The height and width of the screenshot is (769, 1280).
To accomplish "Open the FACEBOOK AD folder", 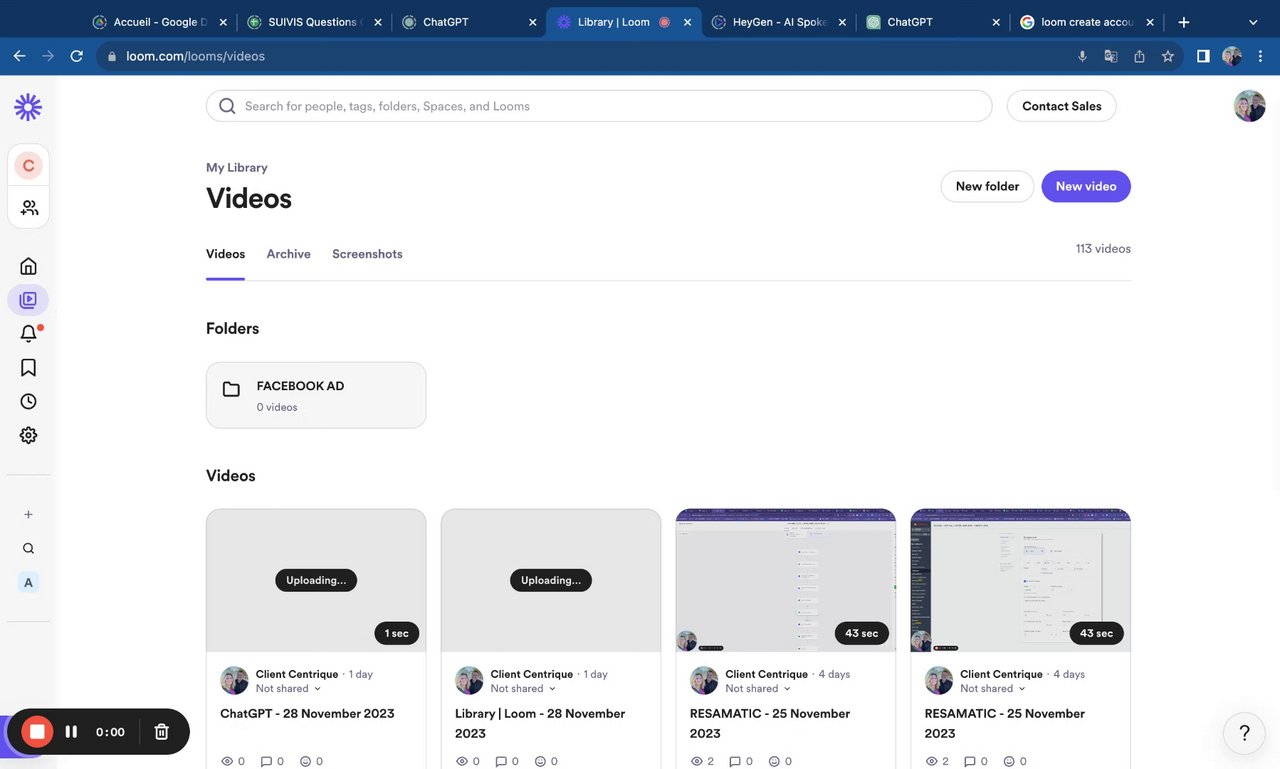I will [x=316, y=395].
